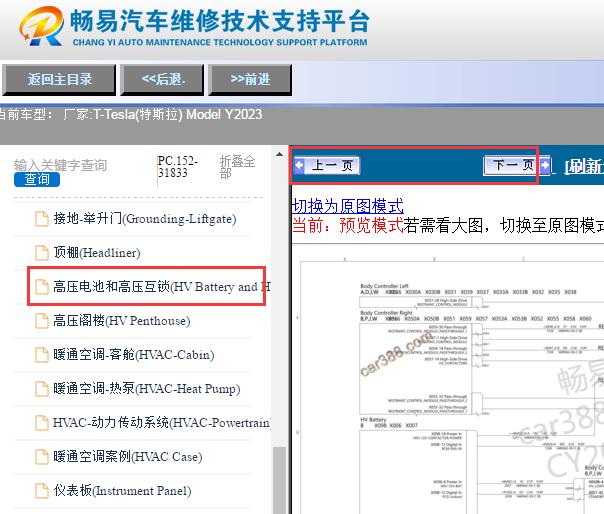This screenshot has width=604, height=514.
Task: Click document icon beside HVAC-Heat Pump
Action: (42, 388)
